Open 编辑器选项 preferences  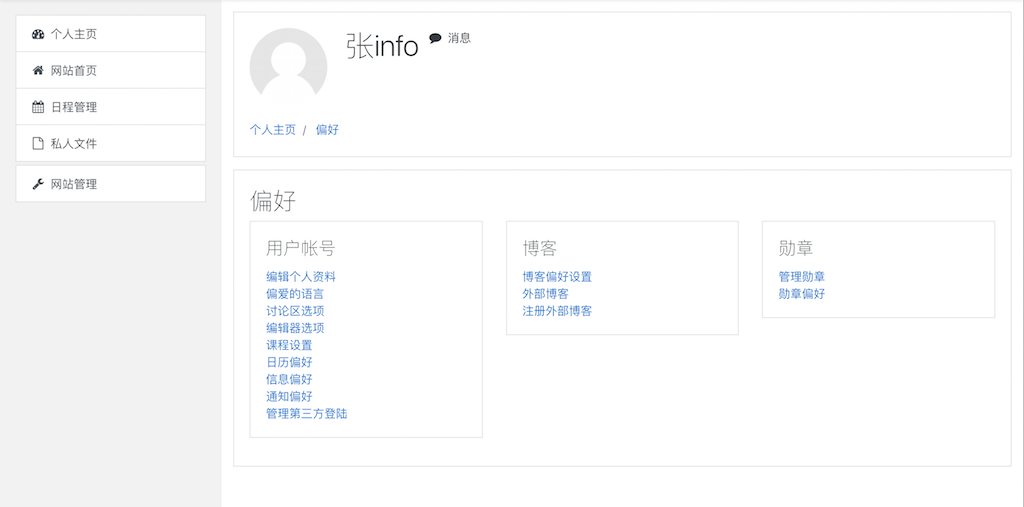(x=295, y=328)
